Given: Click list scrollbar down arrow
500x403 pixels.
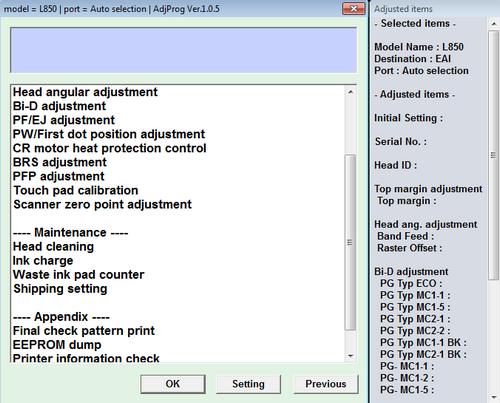Looking at the screenshot, I should 350,356.
